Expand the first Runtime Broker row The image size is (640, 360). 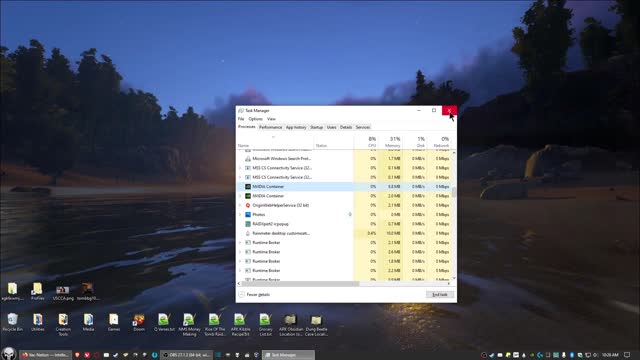240,243
